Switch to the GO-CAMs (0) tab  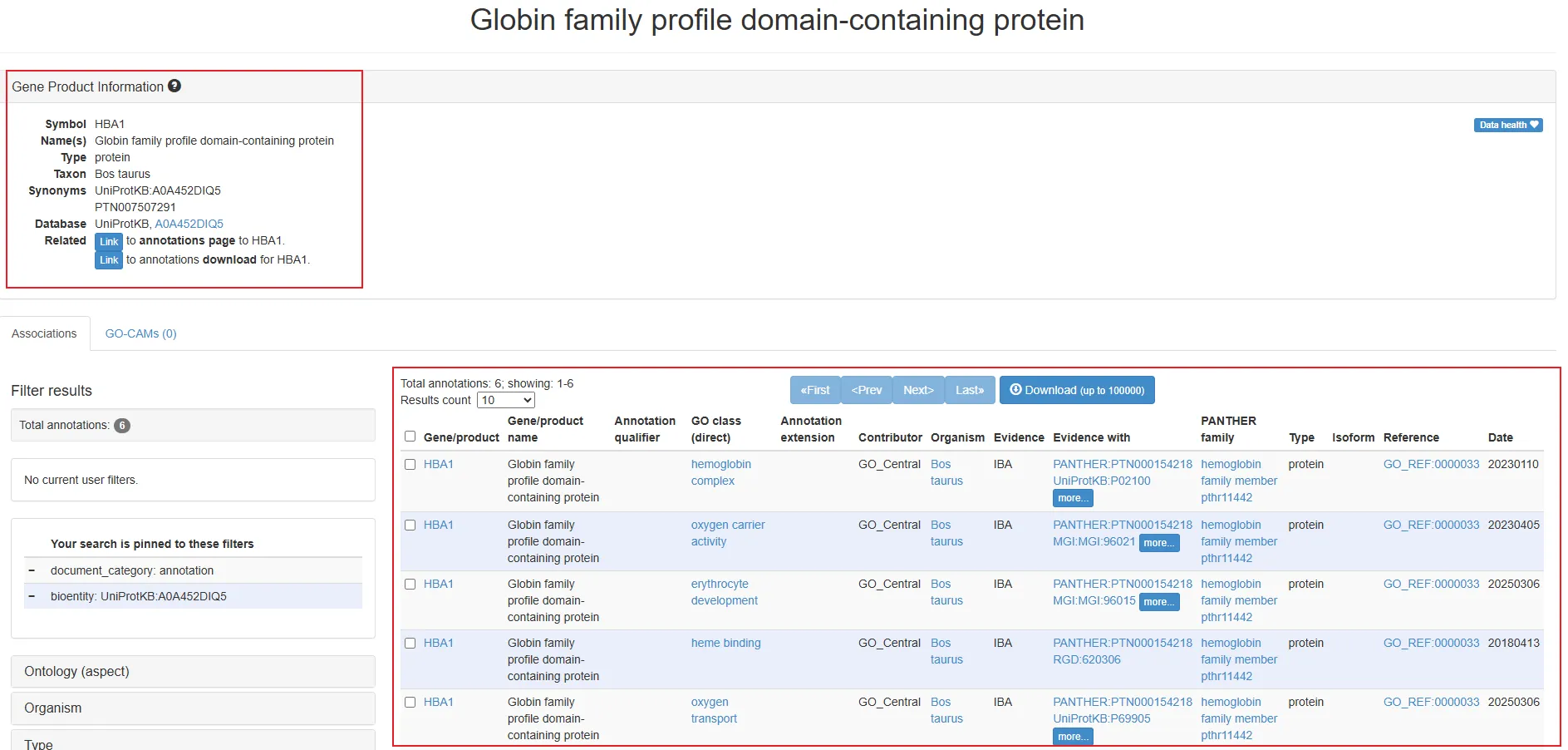click(140, 333)
